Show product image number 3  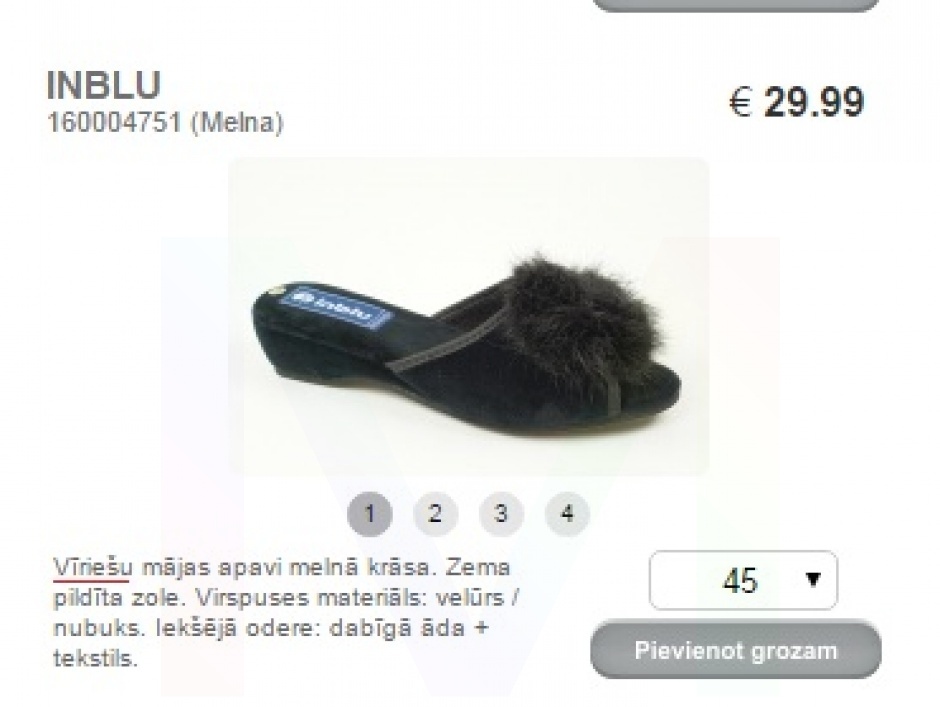tap(501, 514)
